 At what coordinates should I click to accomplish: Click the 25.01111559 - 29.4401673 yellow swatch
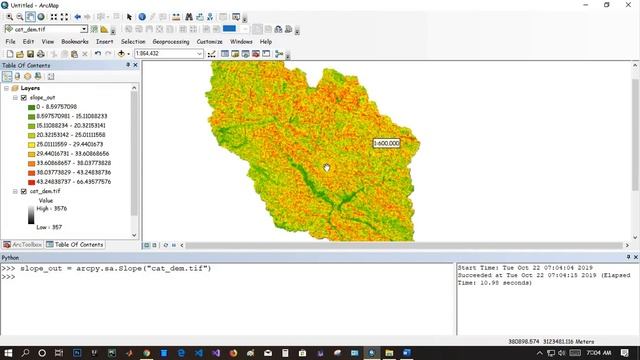tap(31, 145)
